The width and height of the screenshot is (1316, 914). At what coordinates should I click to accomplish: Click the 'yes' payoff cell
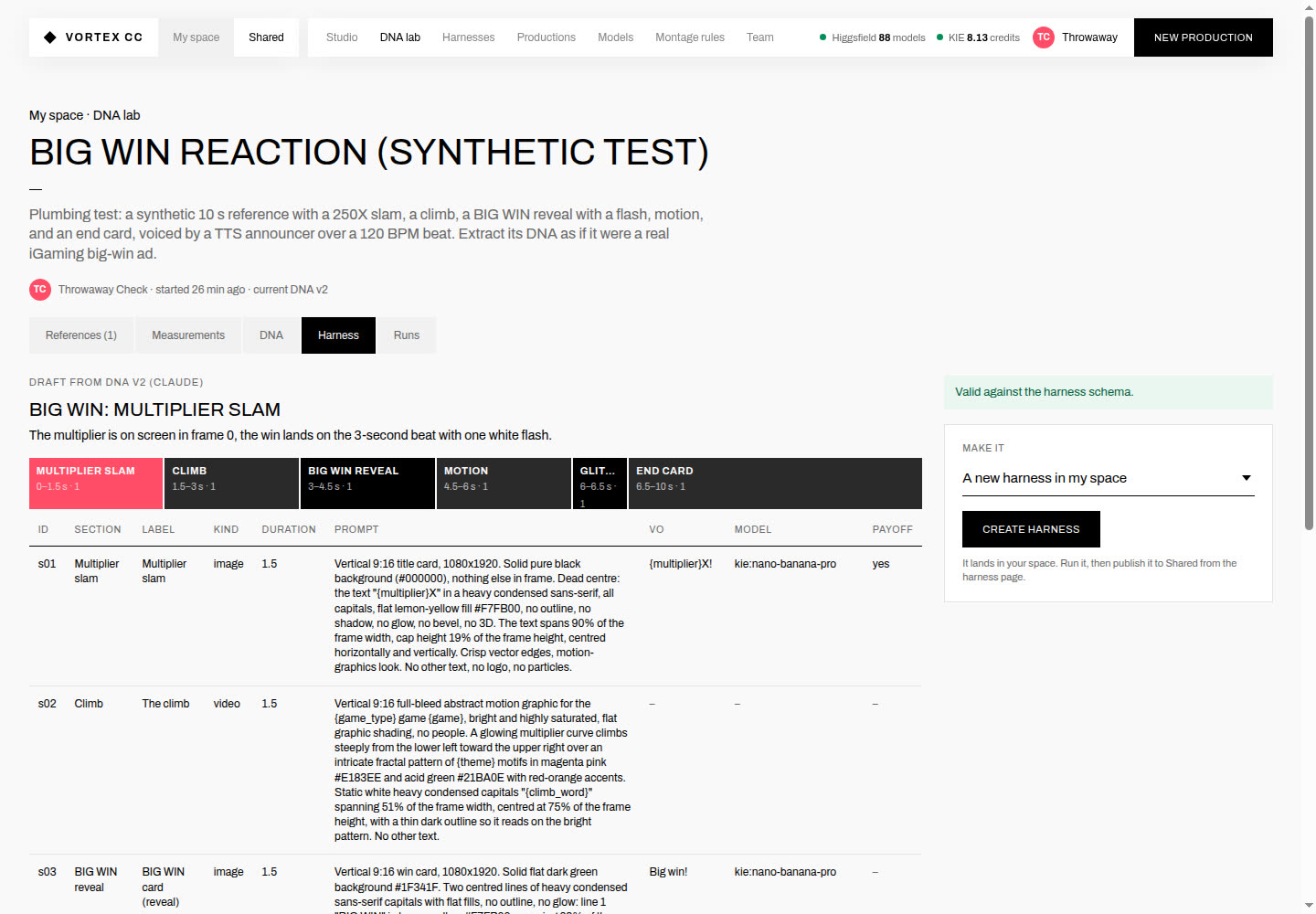point(881,564)
